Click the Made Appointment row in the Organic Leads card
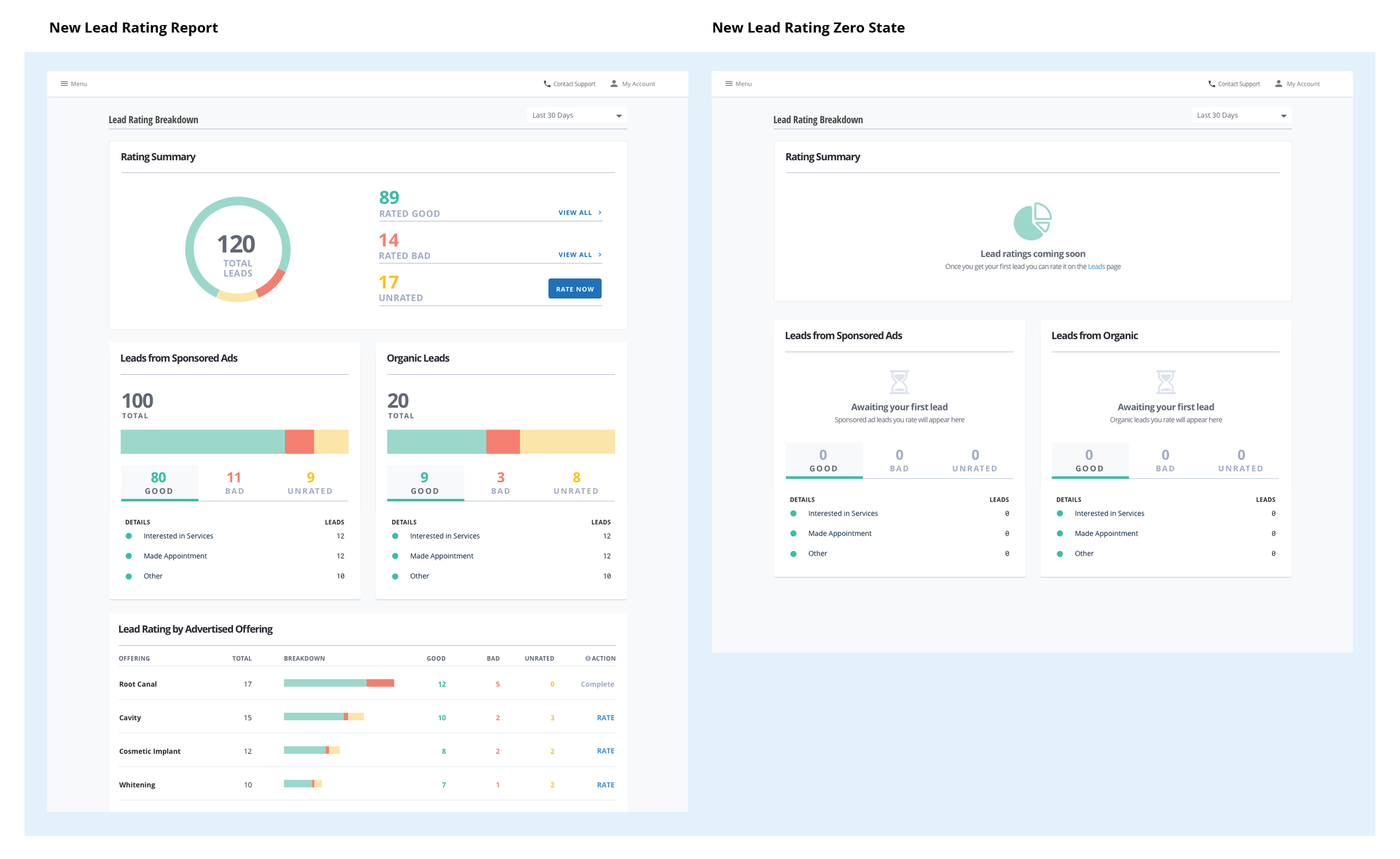Screen dimensions: 1400x859 tap(501, 555)
